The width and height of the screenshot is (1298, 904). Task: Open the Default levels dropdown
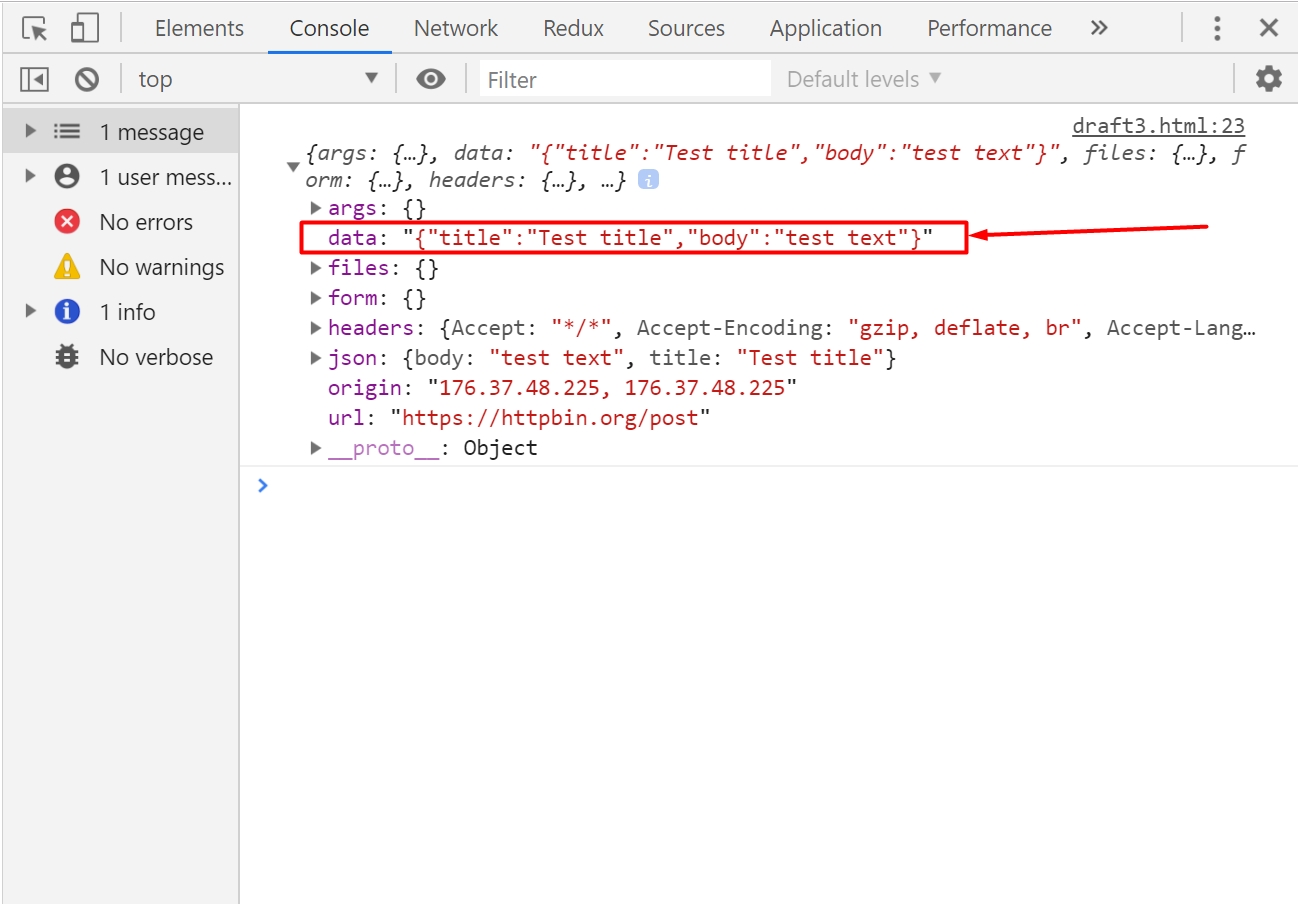[x=864, y=79]
